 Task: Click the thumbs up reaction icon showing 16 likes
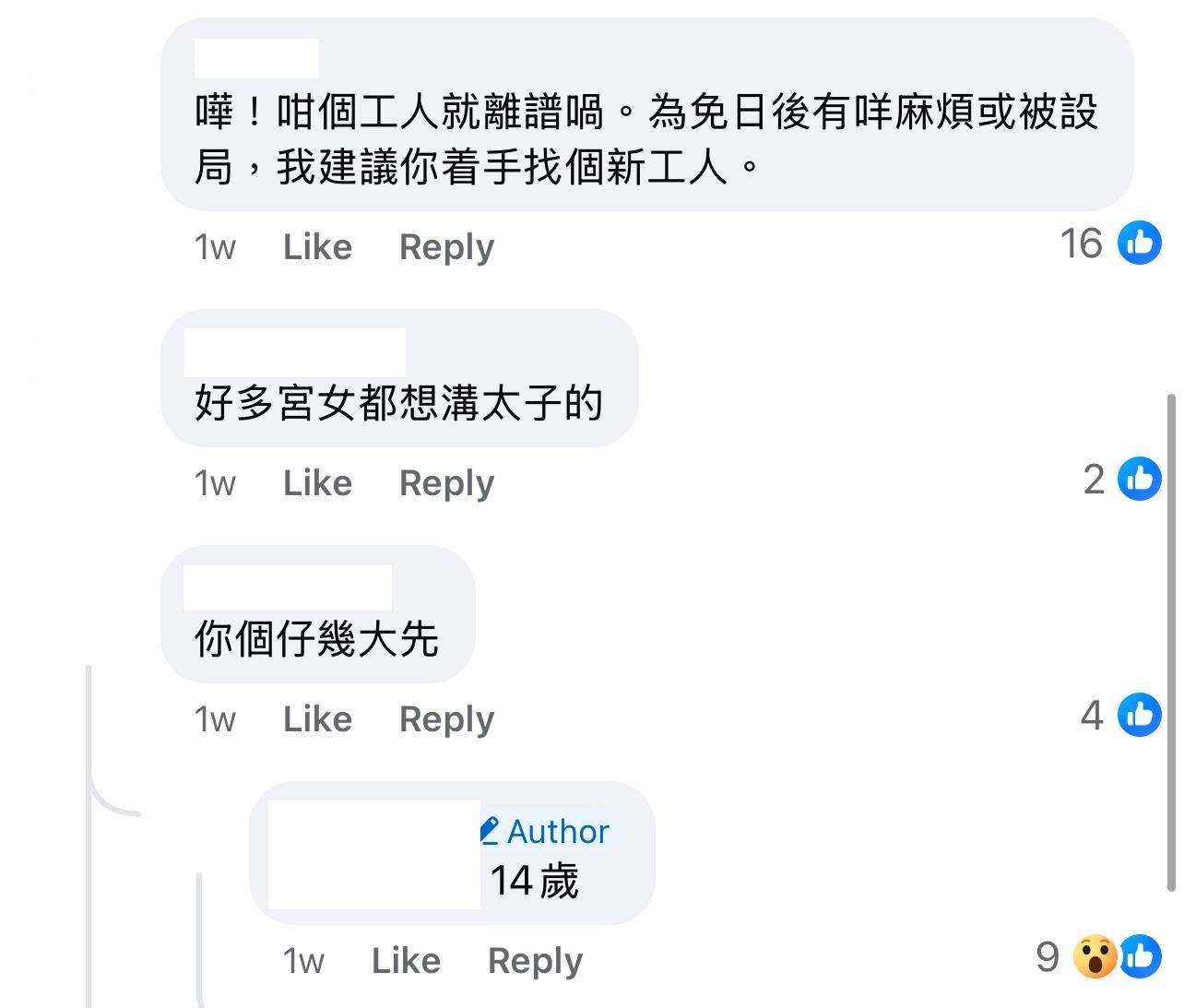tap(1141, 243)
